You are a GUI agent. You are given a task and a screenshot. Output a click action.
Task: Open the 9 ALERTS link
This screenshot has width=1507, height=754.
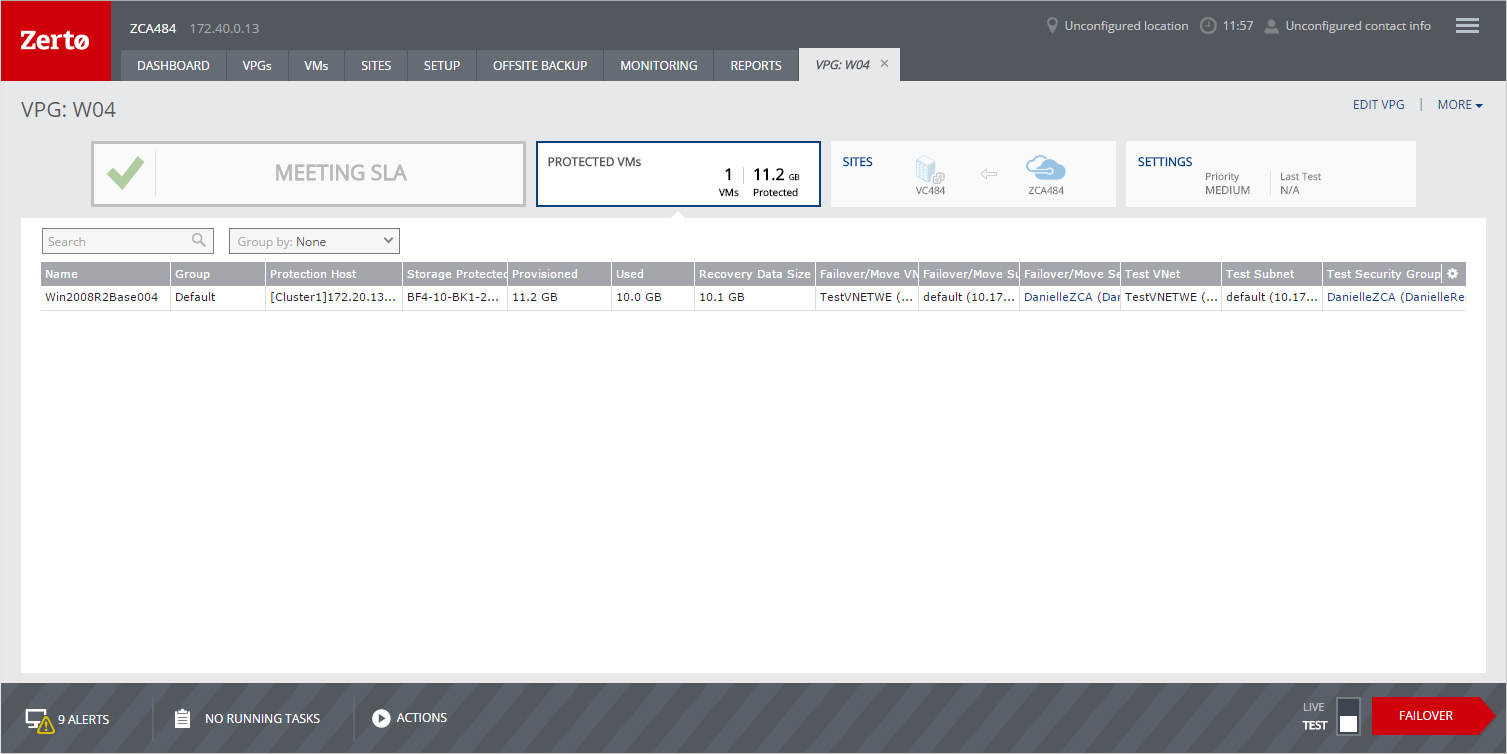84,719
